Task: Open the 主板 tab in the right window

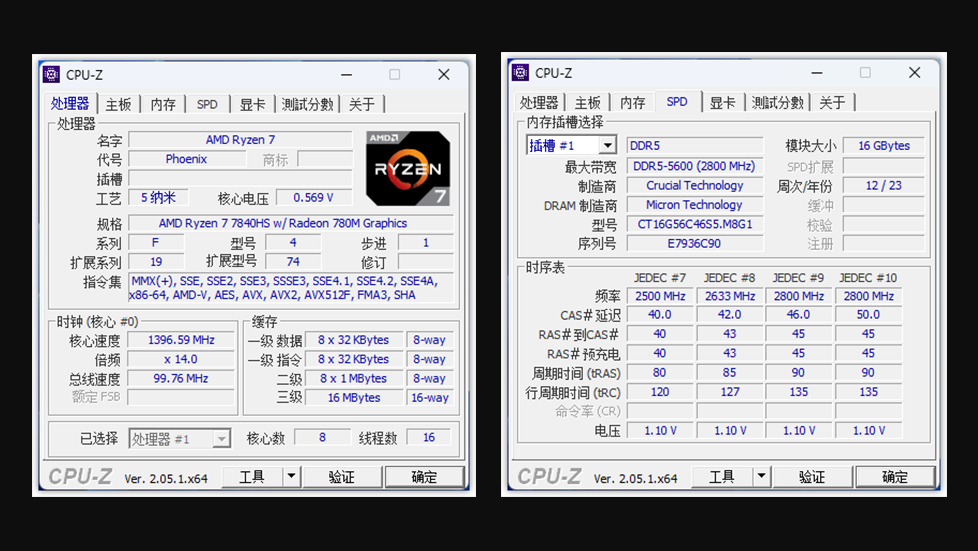Action: click(x=588, y=102)
